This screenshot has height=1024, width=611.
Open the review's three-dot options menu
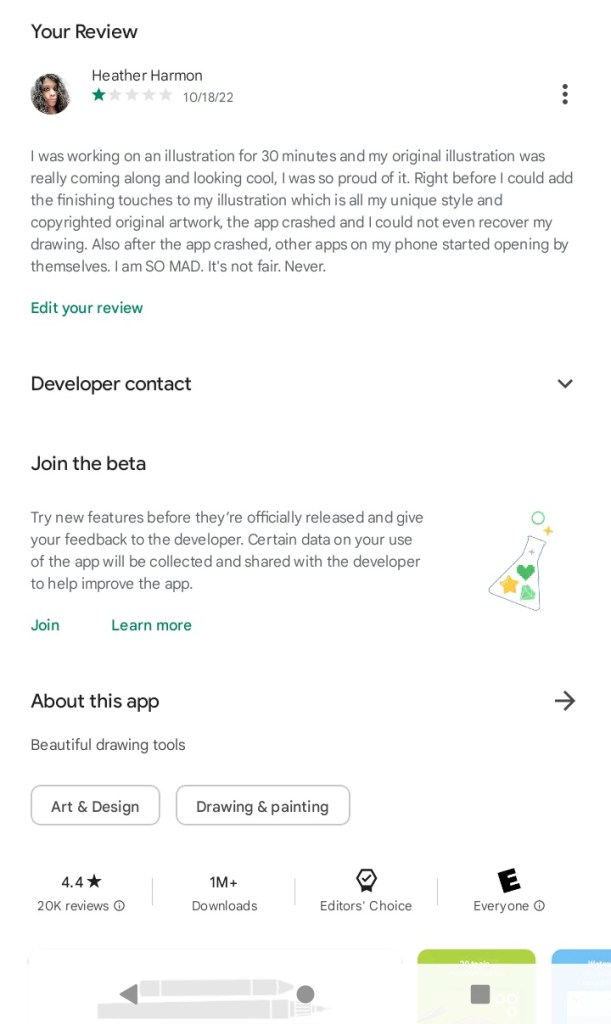(565, 94)
